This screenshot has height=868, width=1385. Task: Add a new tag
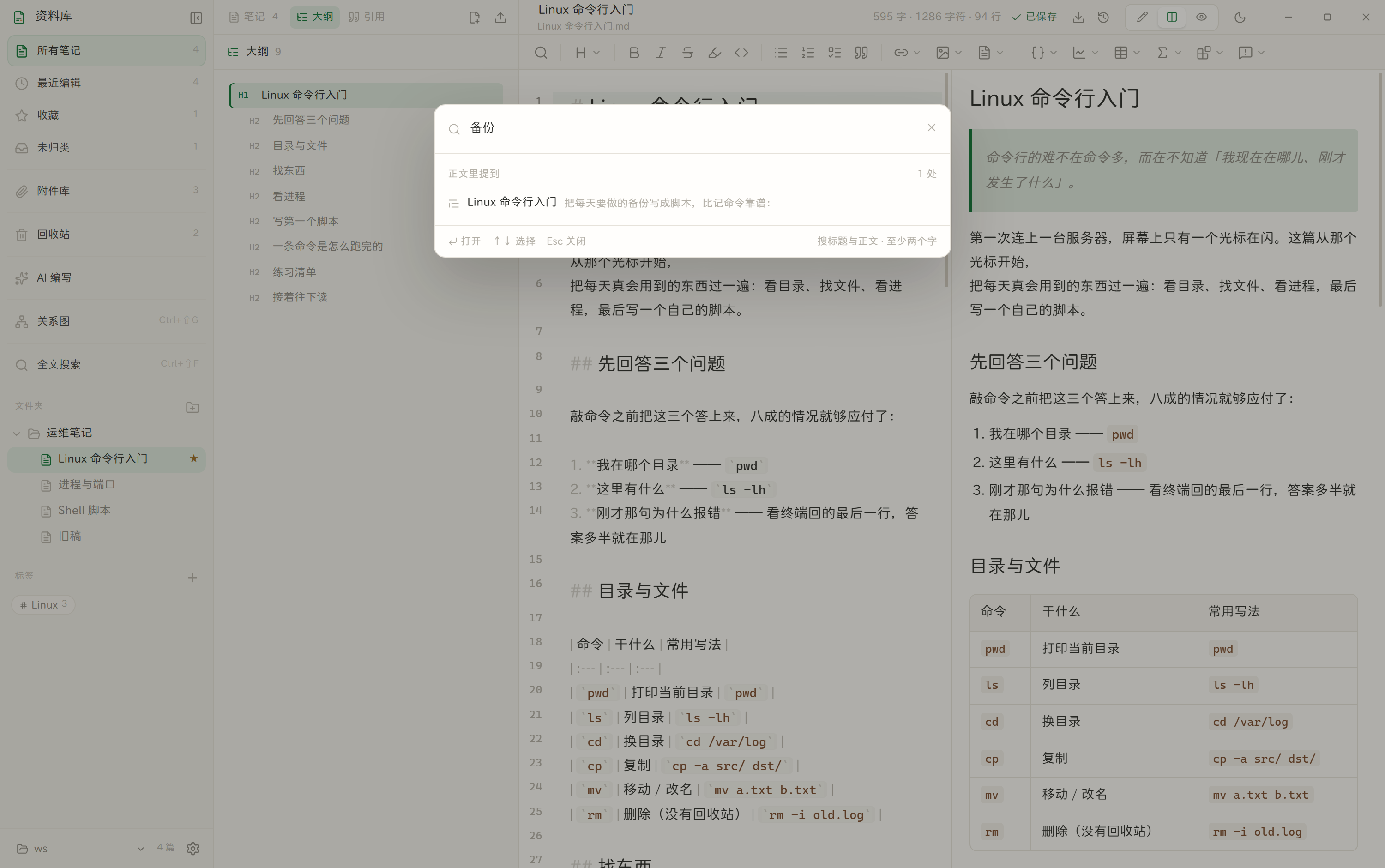click(x=192, y=578)
